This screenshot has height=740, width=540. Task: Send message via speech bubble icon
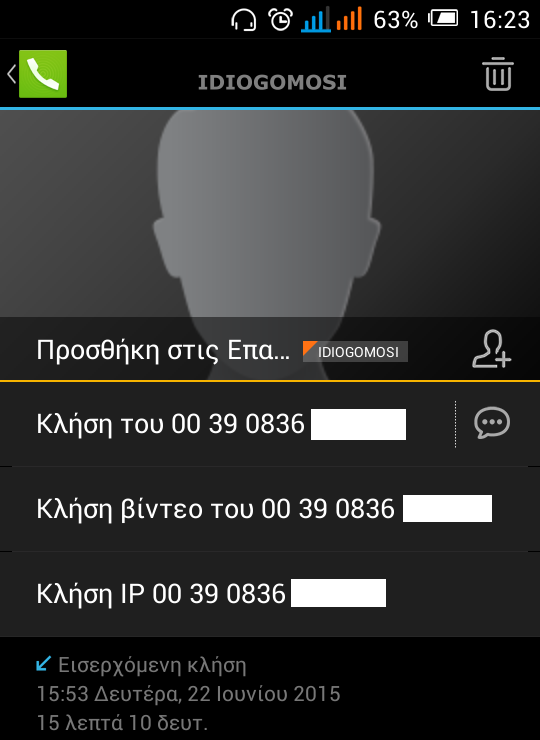(492, 423)
